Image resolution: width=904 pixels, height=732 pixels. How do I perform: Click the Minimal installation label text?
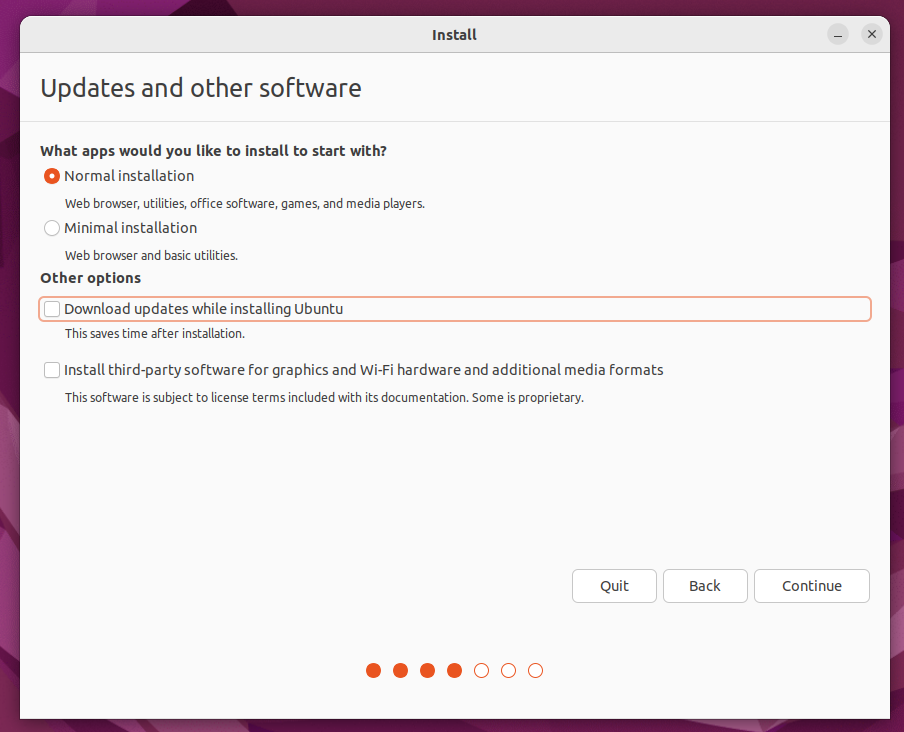pyautogui.click(x=131, y=228)
